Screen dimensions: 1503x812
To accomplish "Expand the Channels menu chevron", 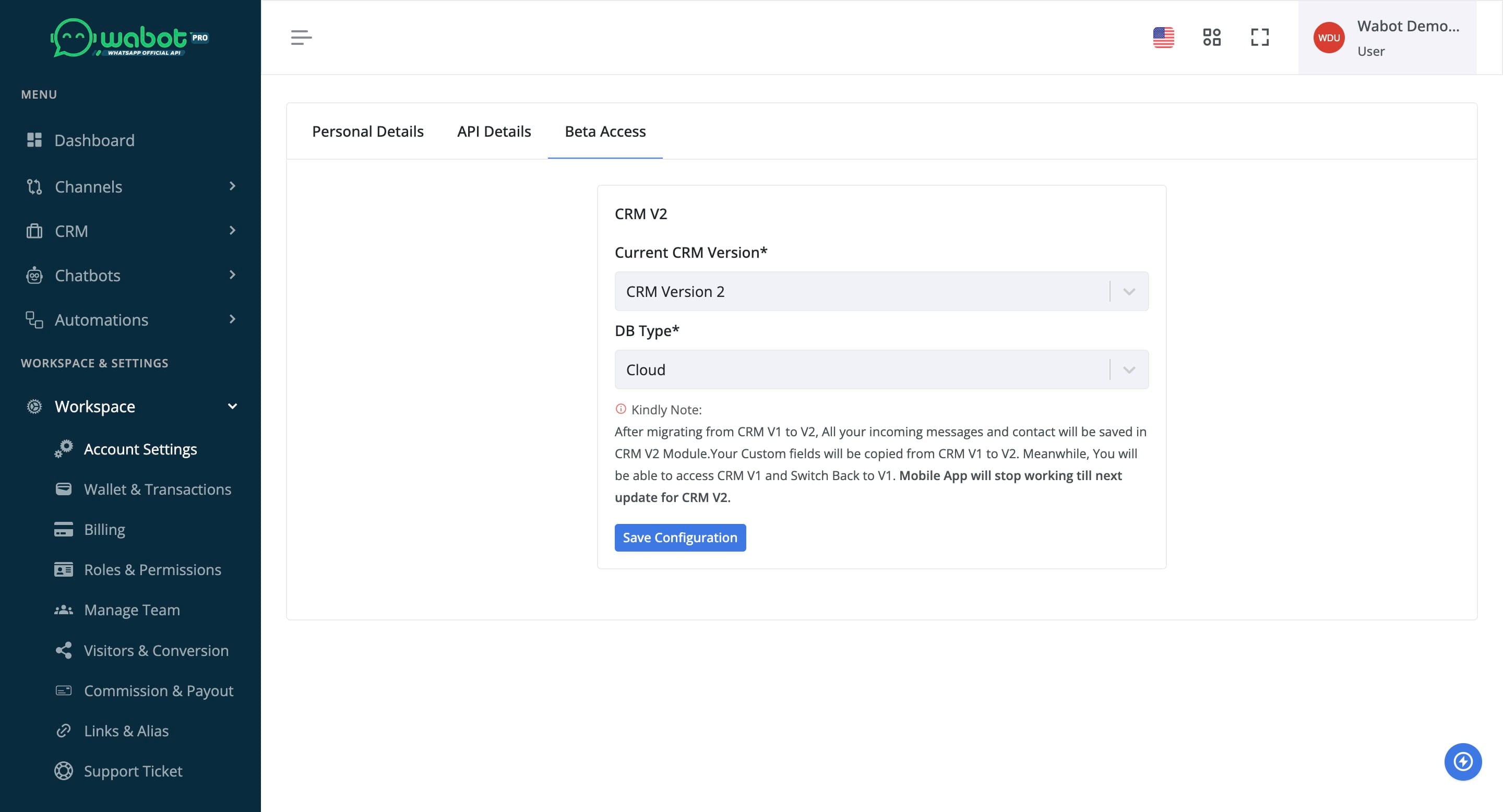I will click(x=232, y=186).
